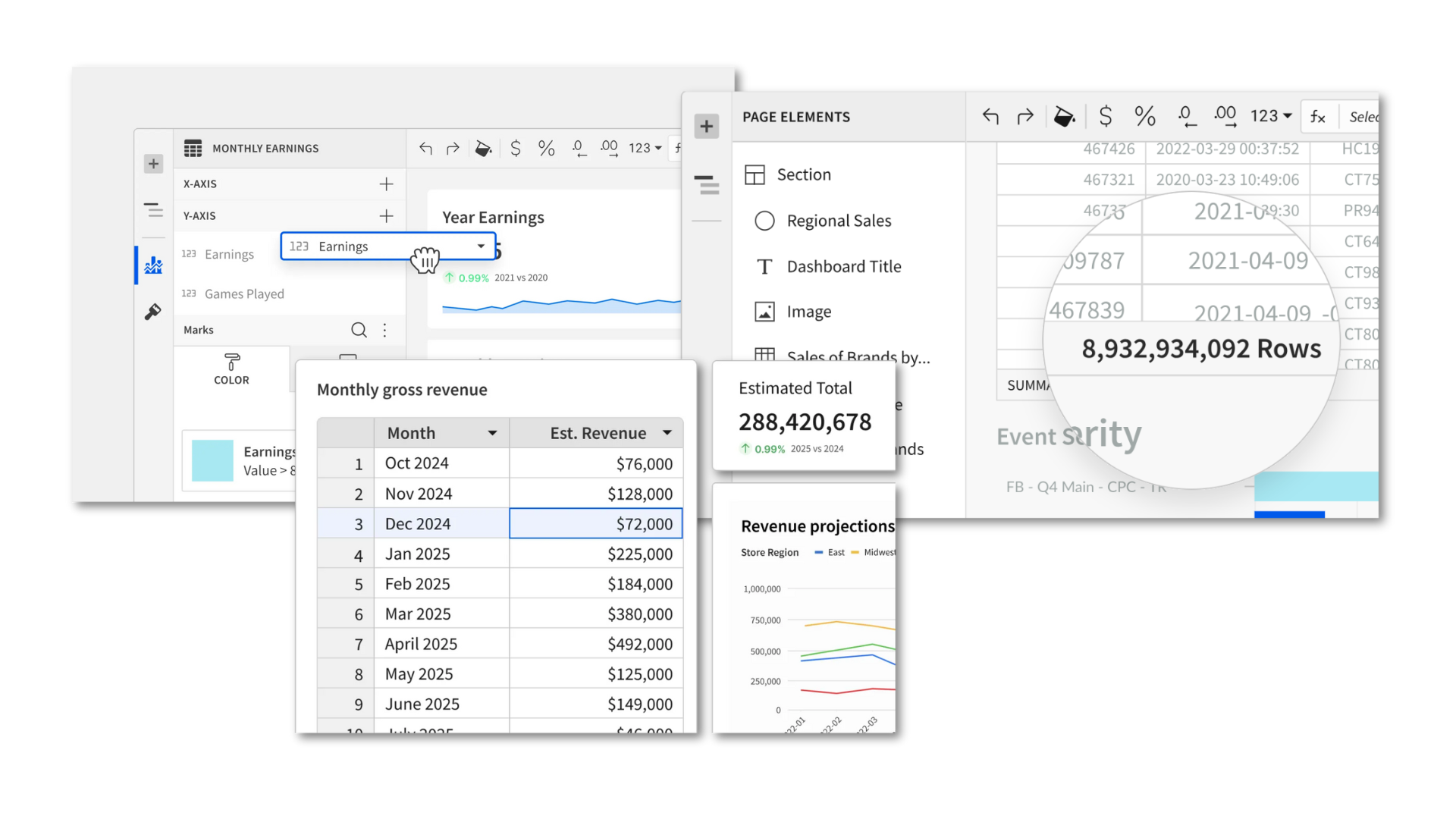Image resolution: width=1456 pixels, height=819 pixels.
Task: Click the paint bucket fill icon in right toolbar
Action: click(1064, 117)
